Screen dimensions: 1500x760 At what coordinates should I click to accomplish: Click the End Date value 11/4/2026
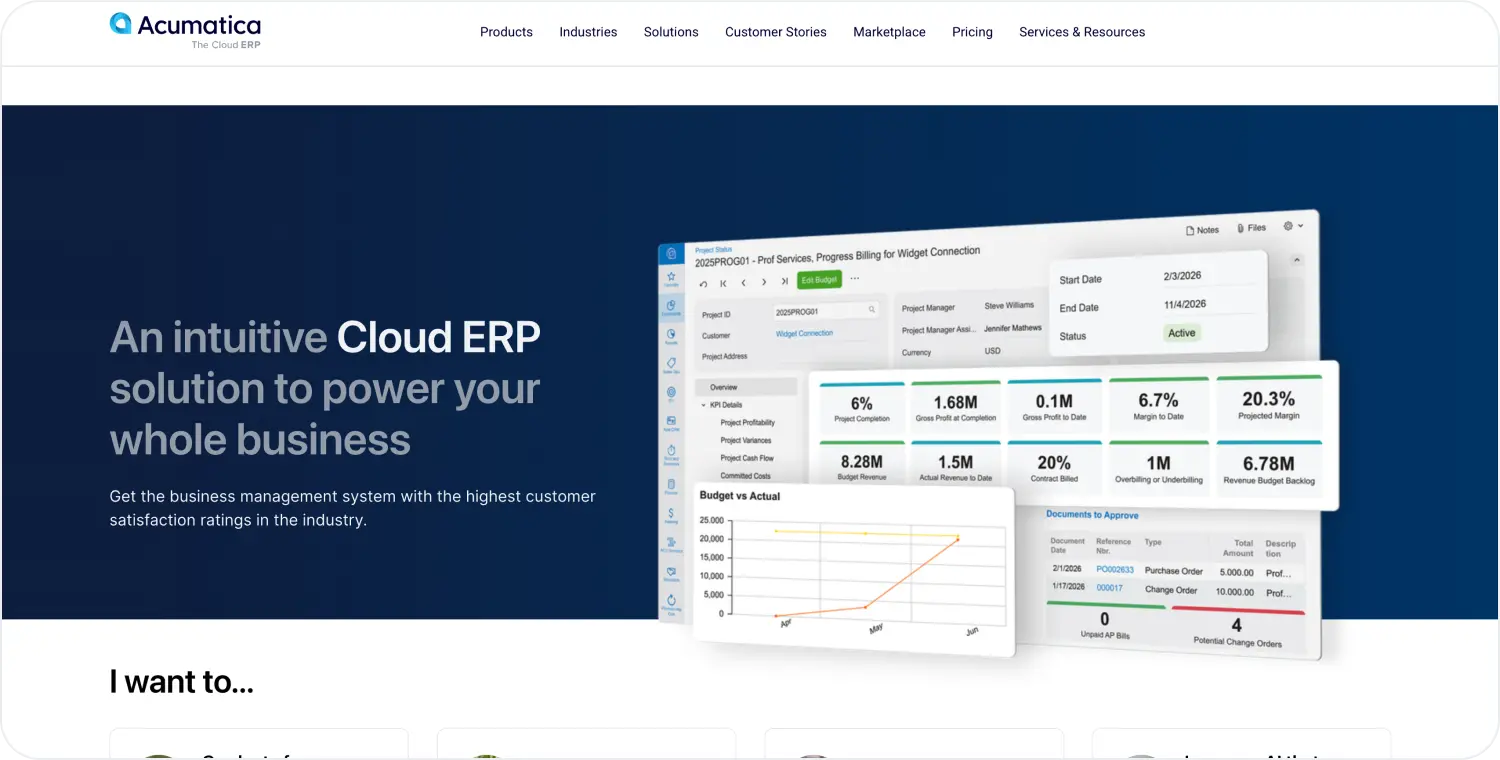click(1185, 304)
